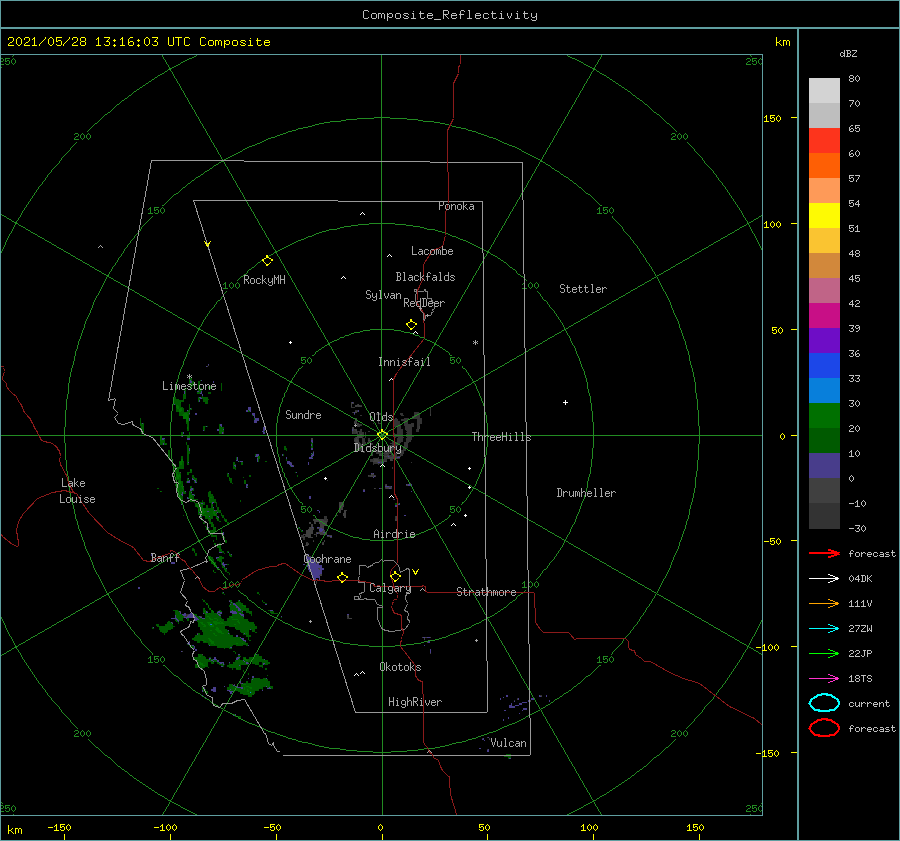Screen dimensions: 900x841
Task: Click the dark green 10–20 dBZ swatch
Action: point(824,440)
